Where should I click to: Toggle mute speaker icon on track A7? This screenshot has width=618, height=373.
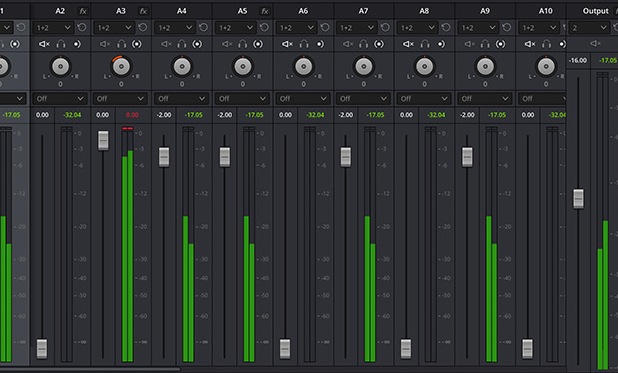[347, 44]
